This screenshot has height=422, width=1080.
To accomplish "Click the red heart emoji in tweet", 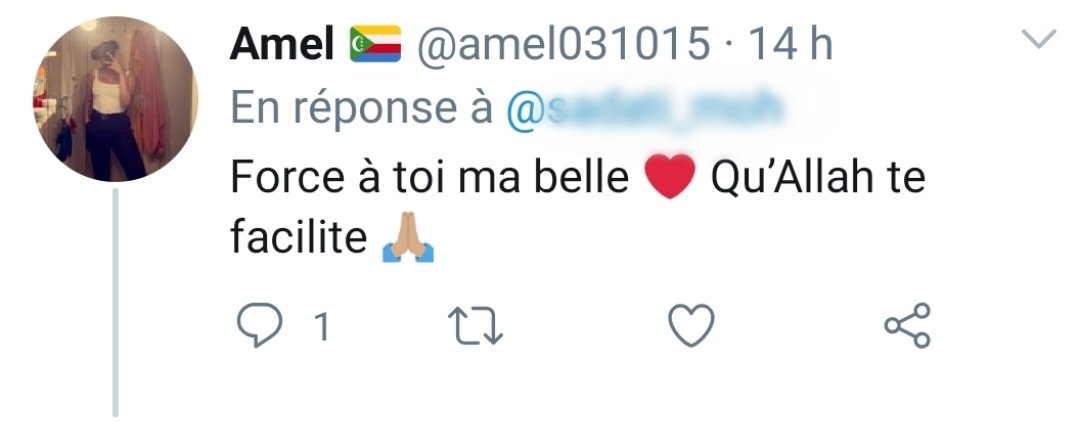I will tap(669, 178).
